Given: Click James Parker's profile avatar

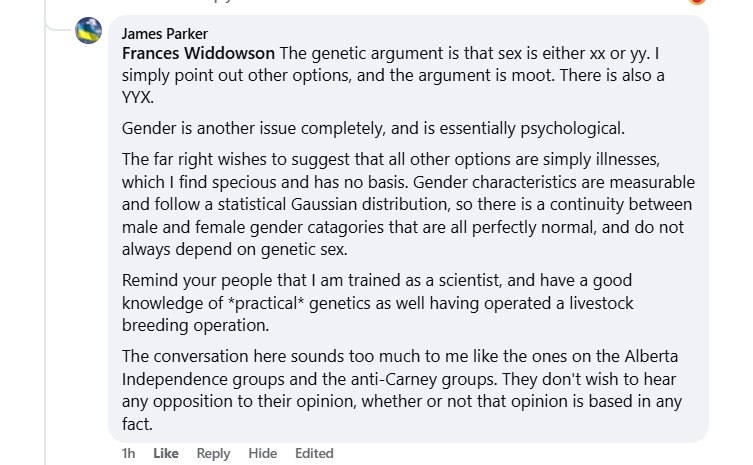Looking at the screenshot, I should pyautogui.click(x=89, y=31).
